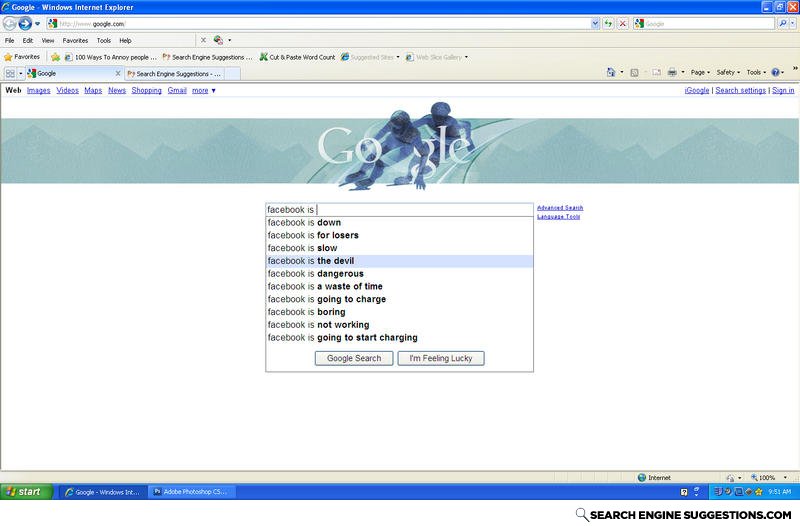Open the Favorites menu in menu bar

click(75, 40)
